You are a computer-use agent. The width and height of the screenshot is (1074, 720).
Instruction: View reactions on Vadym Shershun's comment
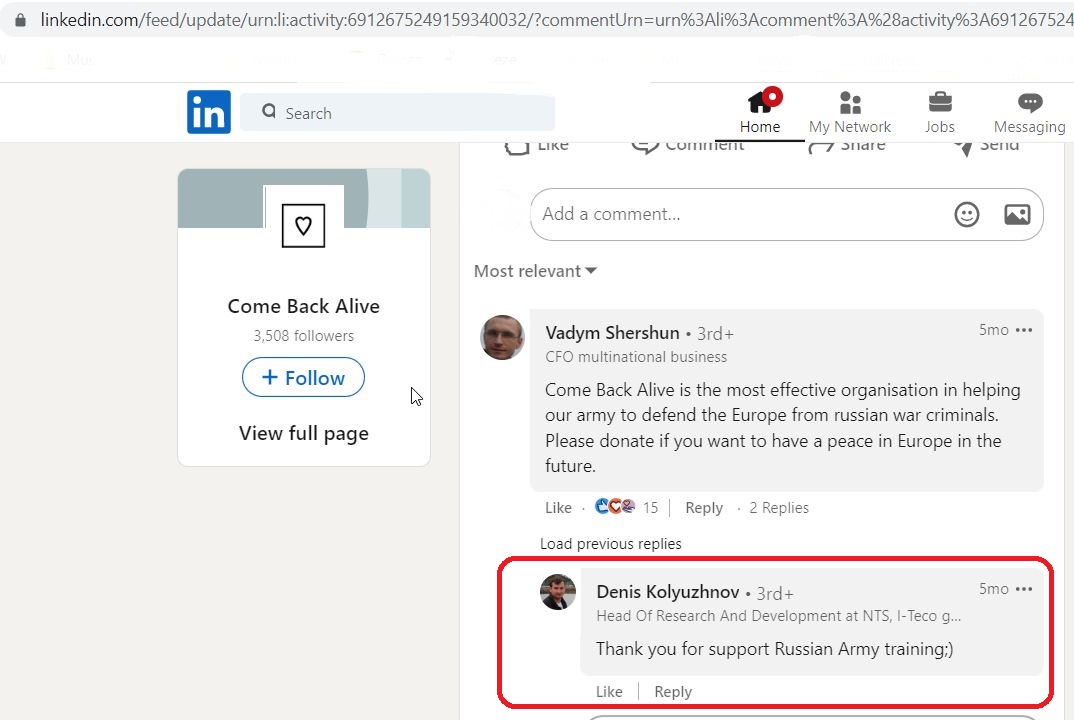615,506
